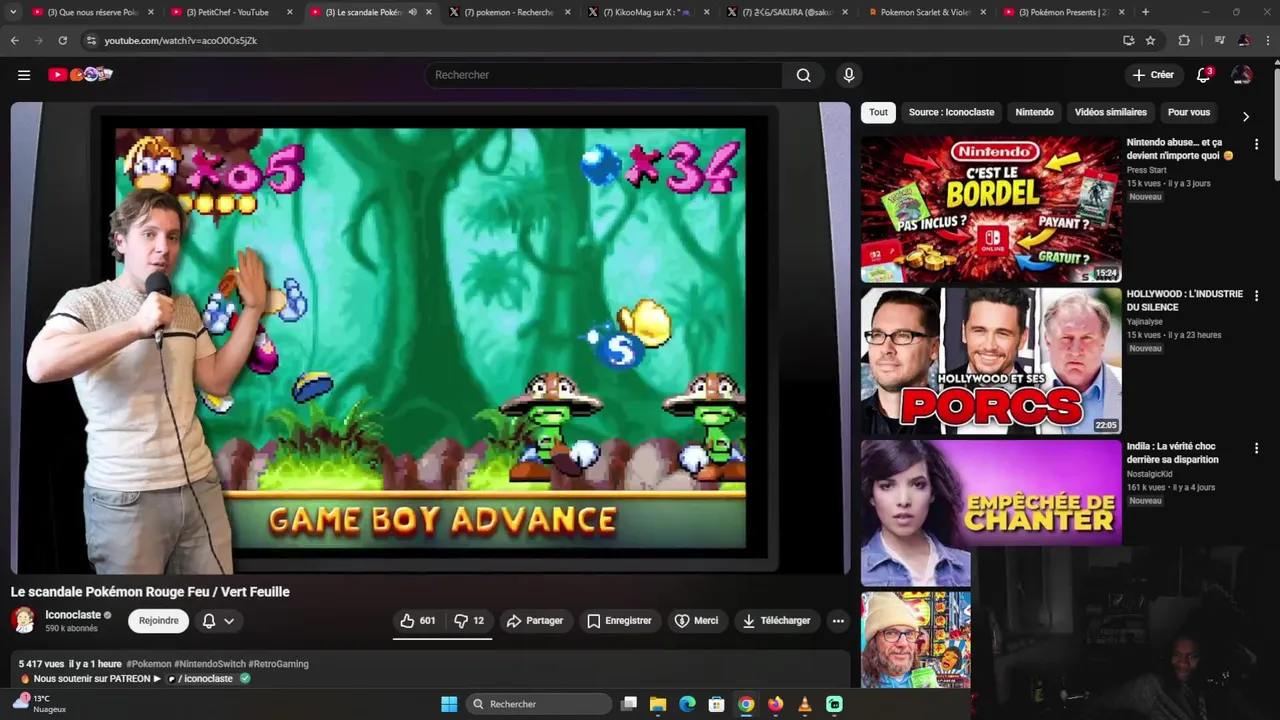Screen dimensions: 1280x720
Task: Open options menu for Nintendo abuse video
Action: [x=1256, y=144]
